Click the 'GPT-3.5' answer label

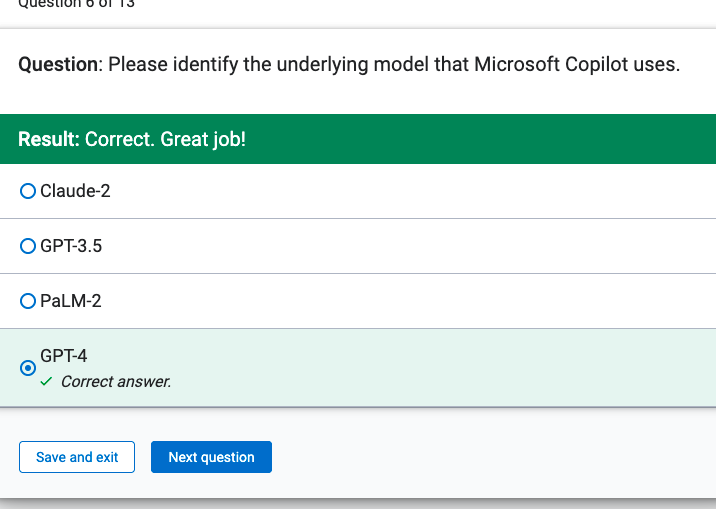coord(71,246)
